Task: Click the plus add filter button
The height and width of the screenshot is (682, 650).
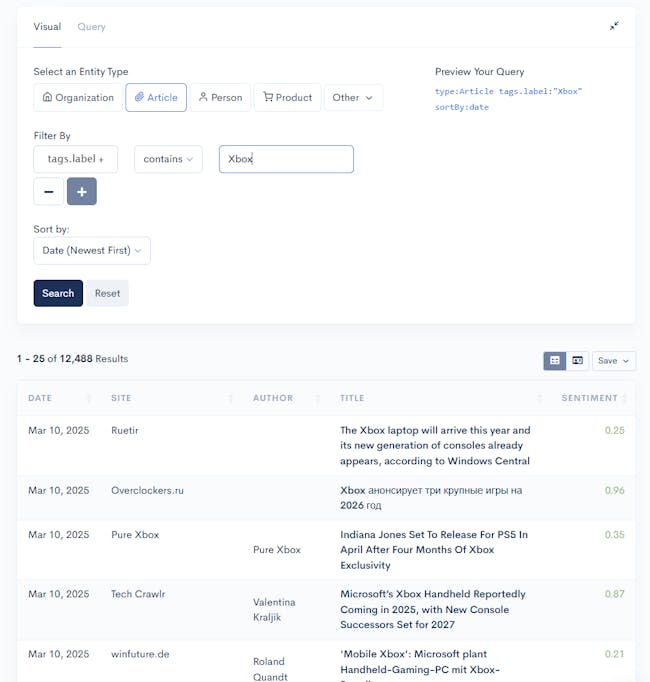Action: click(x=81, y=191)
